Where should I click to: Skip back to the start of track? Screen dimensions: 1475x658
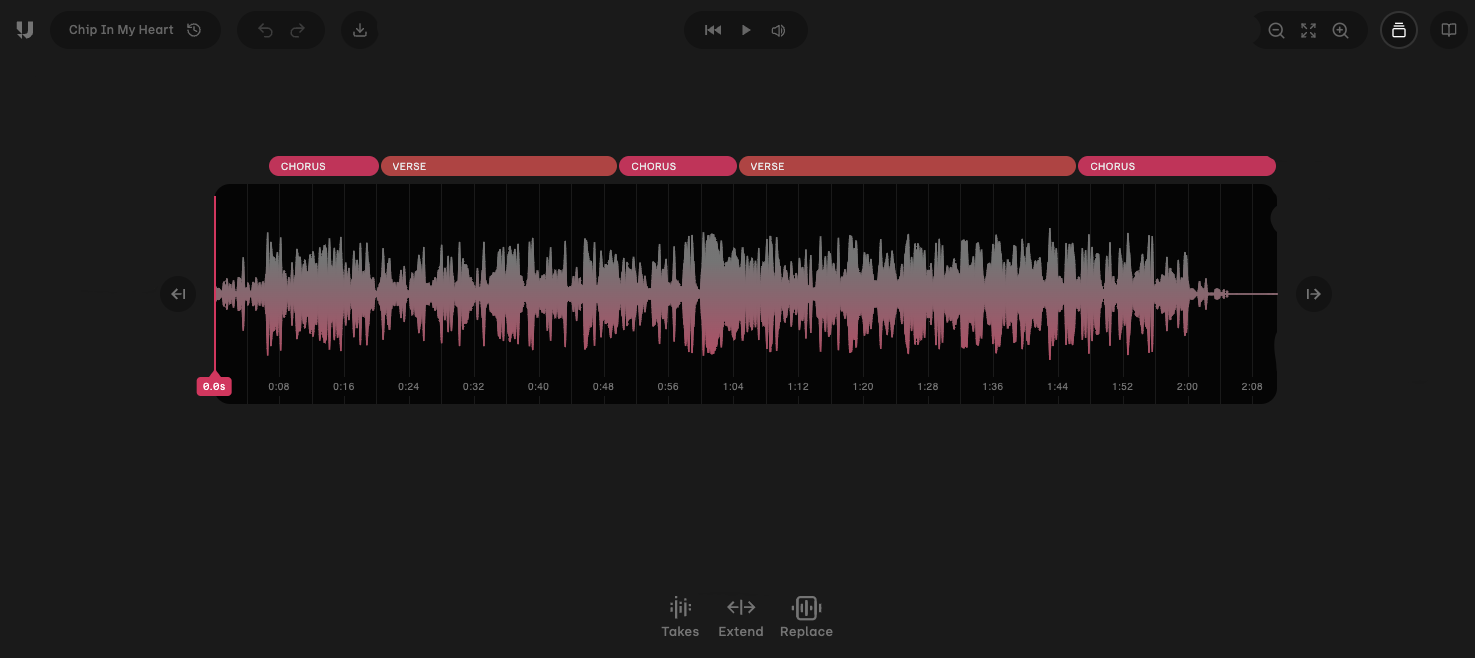(713, 30)
